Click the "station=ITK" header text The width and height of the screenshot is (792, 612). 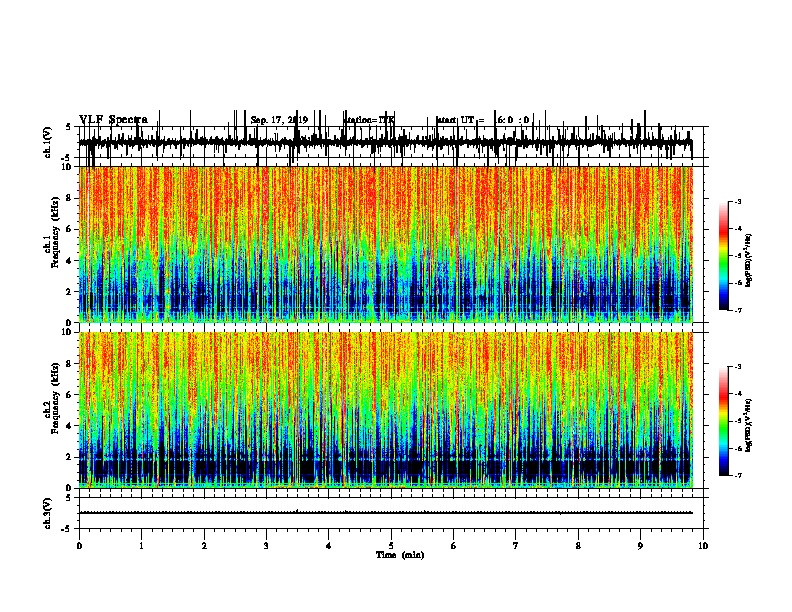369,120
